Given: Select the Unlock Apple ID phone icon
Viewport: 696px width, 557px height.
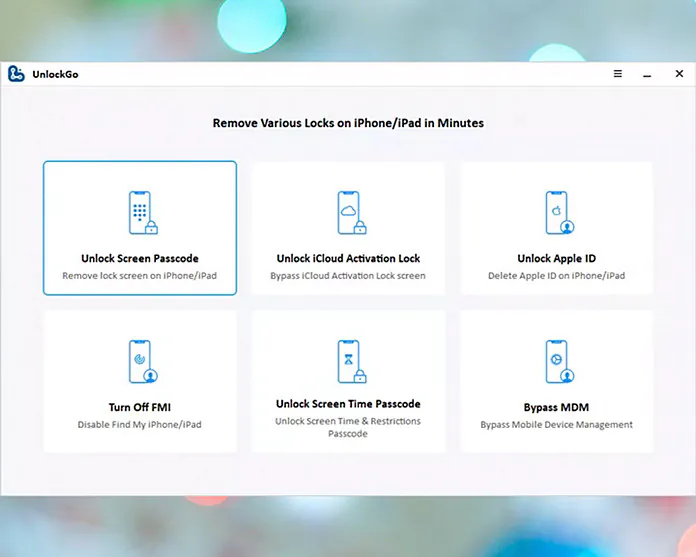Looking at the screenshot, I should coord(560,213).
